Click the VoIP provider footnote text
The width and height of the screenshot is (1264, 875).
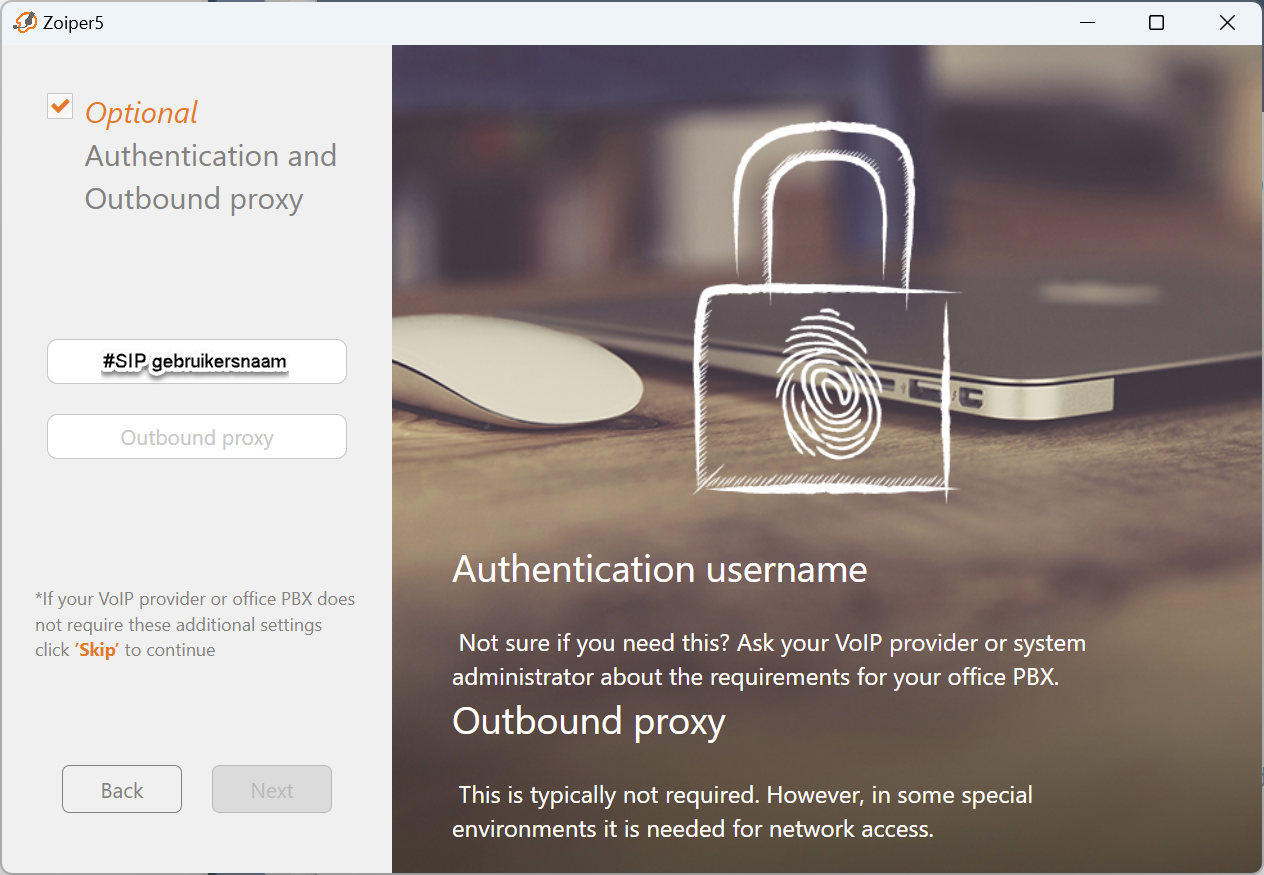pyautogui.click(x=195, y=624)
